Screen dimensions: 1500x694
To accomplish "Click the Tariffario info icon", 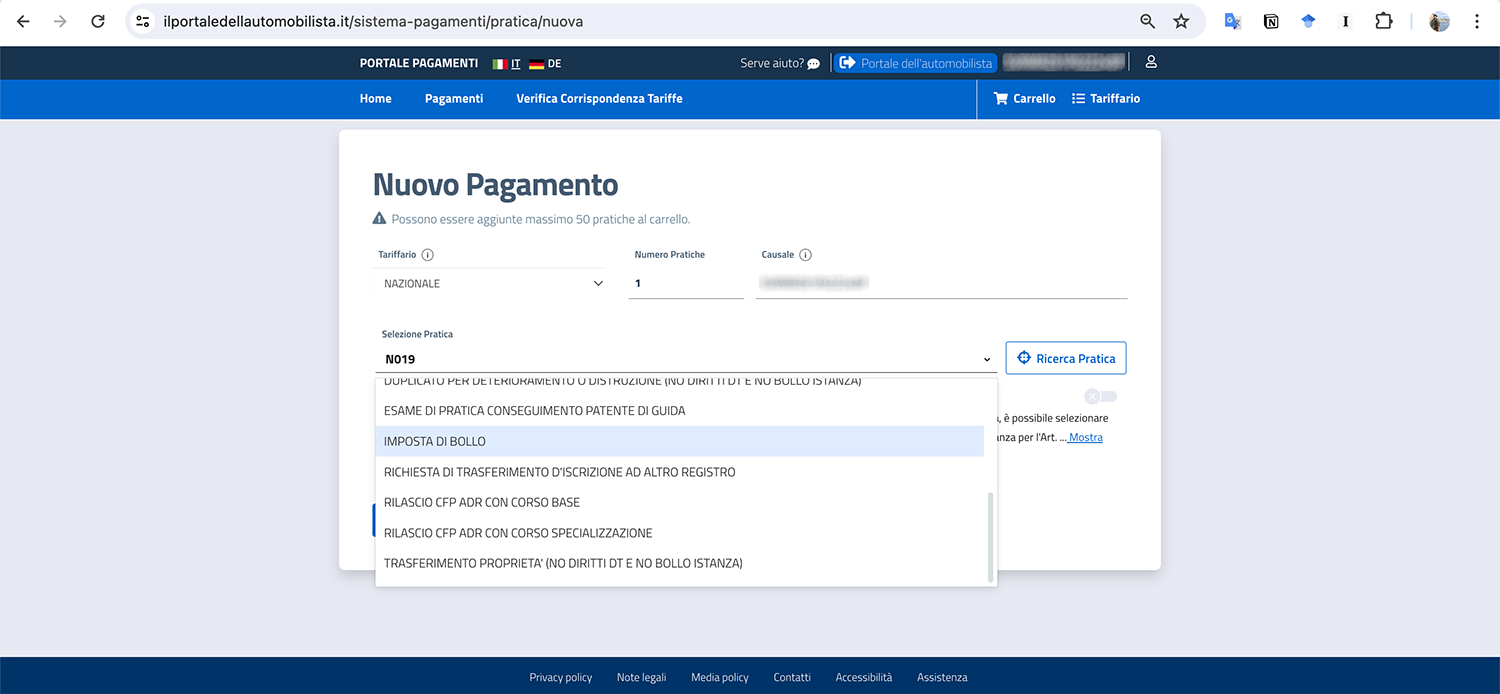I will 427,255.
